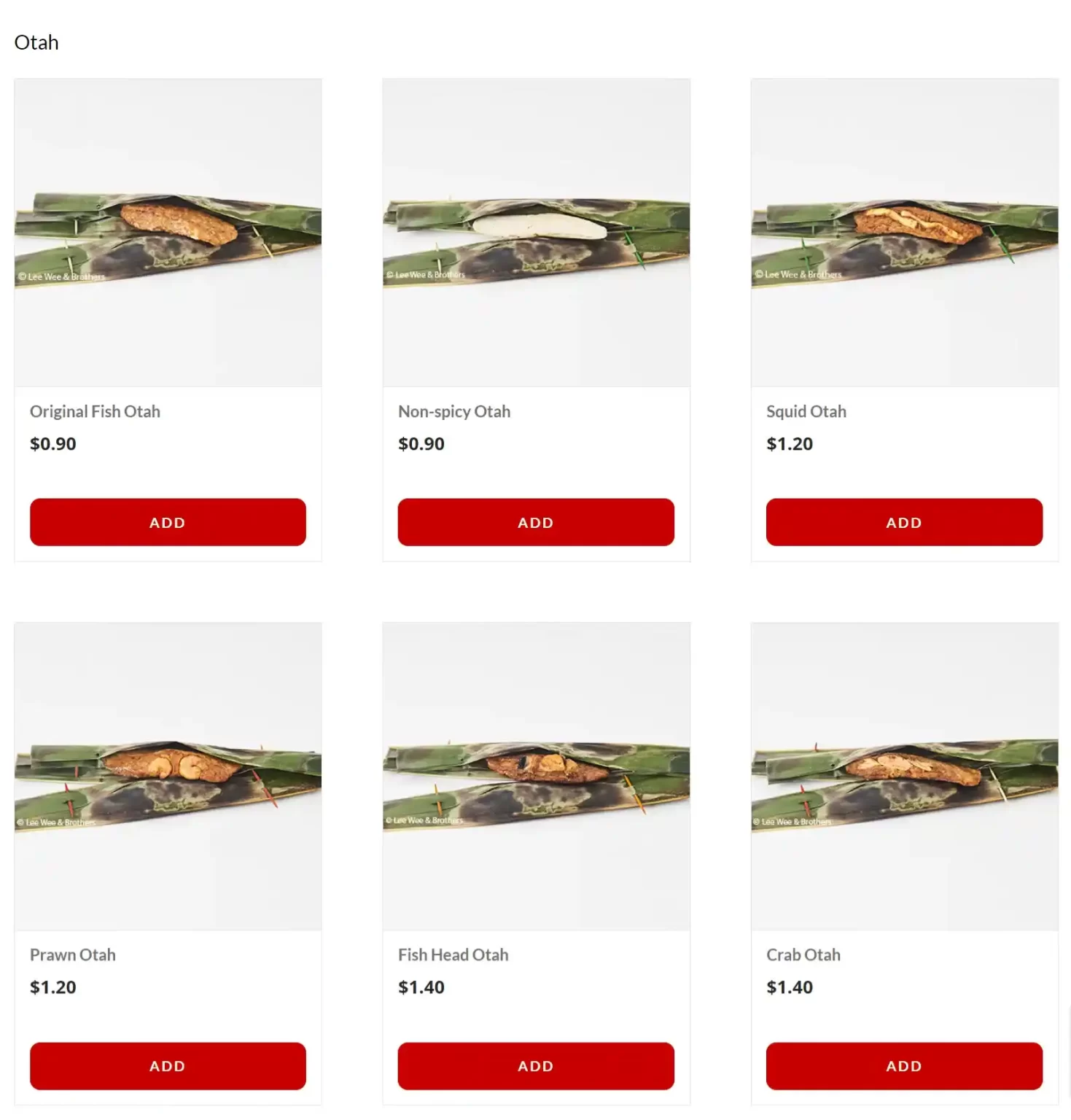
Task: Open the Original Fish Otah product image
Action: click(168, 233)
